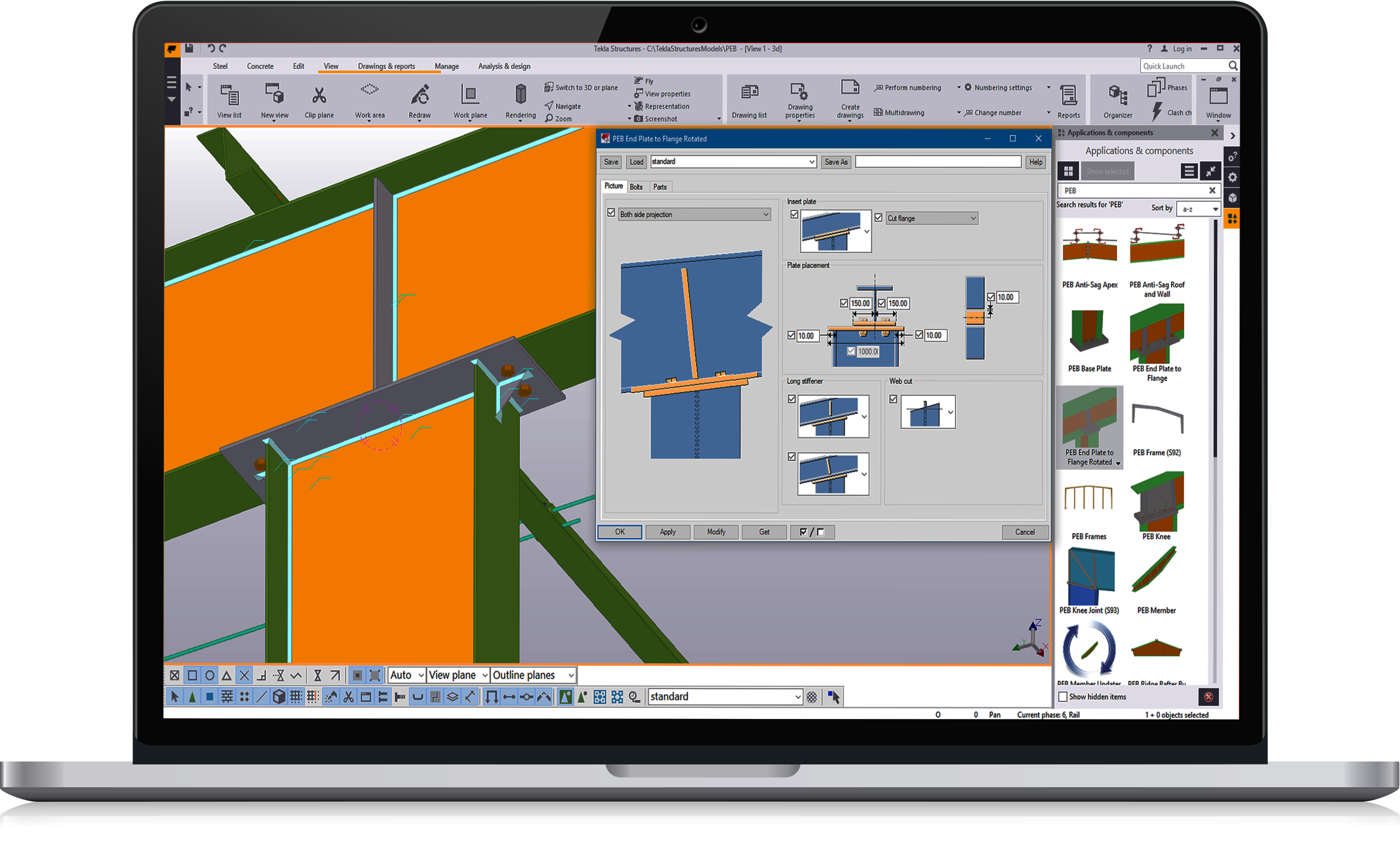Toggle the second Long stiffener checkbox
The image size is (1400, 842).
tap(791, 457)
